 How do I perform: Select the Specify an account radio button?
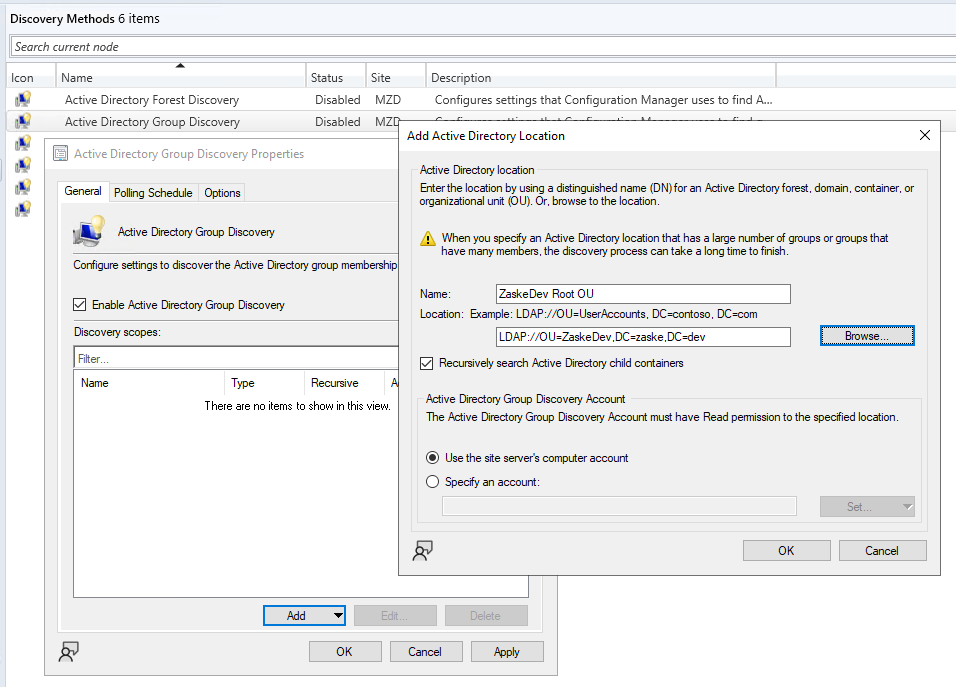431,480
